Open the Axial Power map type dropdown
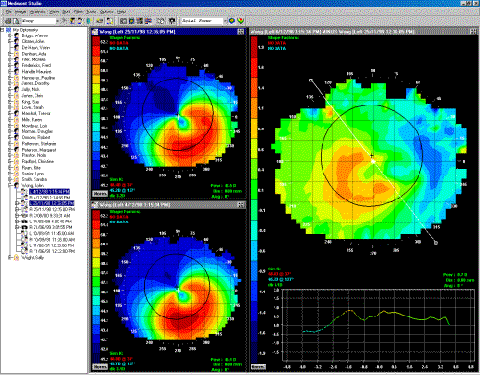Image resolution: width=480 pixels, height=375 pixels. point(225,21)
